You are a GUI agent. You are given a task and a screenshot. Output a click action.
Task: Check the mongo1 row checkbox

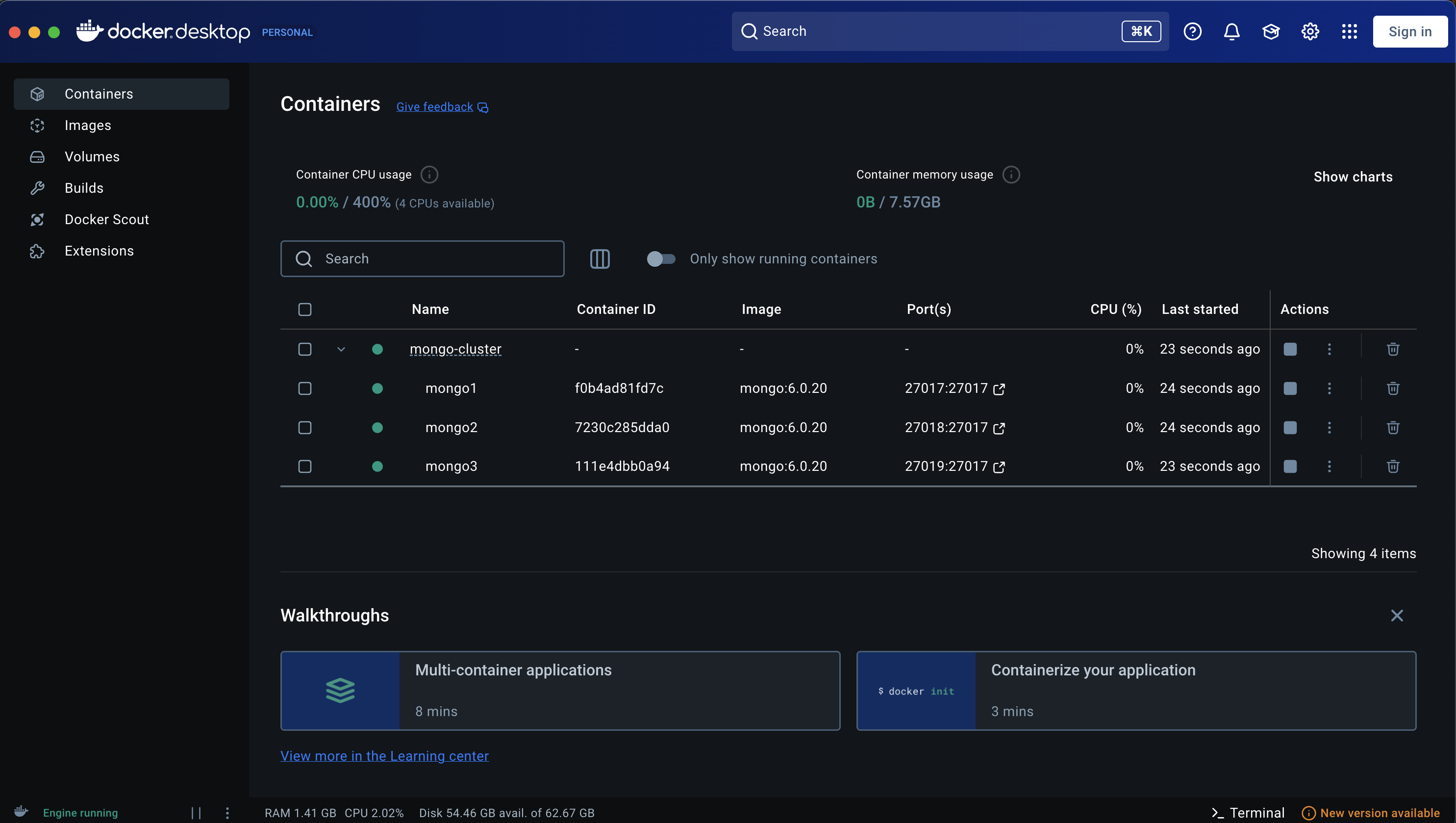tap(304, 388)
